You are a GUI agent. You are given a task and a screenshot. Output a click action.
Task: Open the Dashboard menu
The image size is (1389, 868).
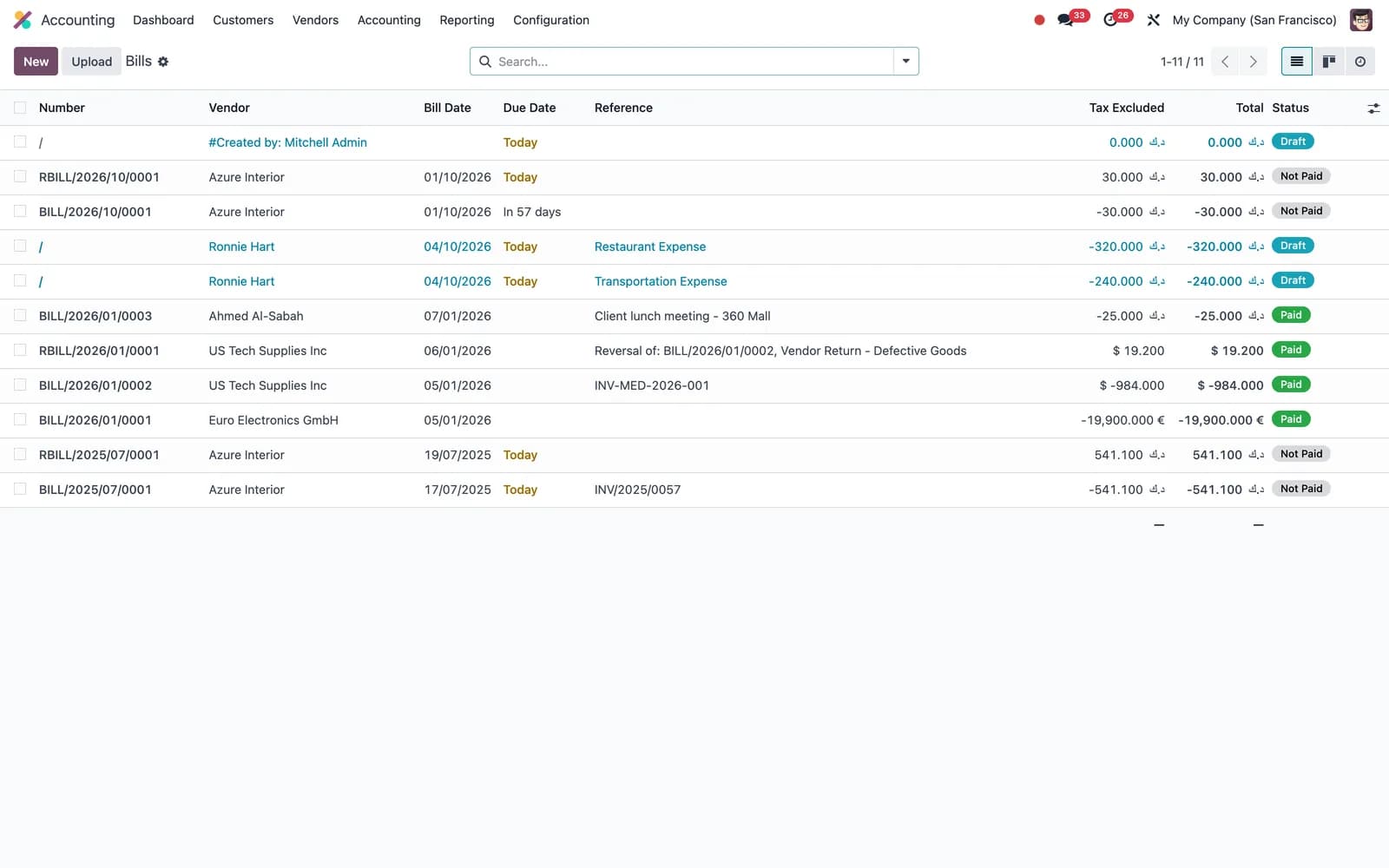pos(163,20)
